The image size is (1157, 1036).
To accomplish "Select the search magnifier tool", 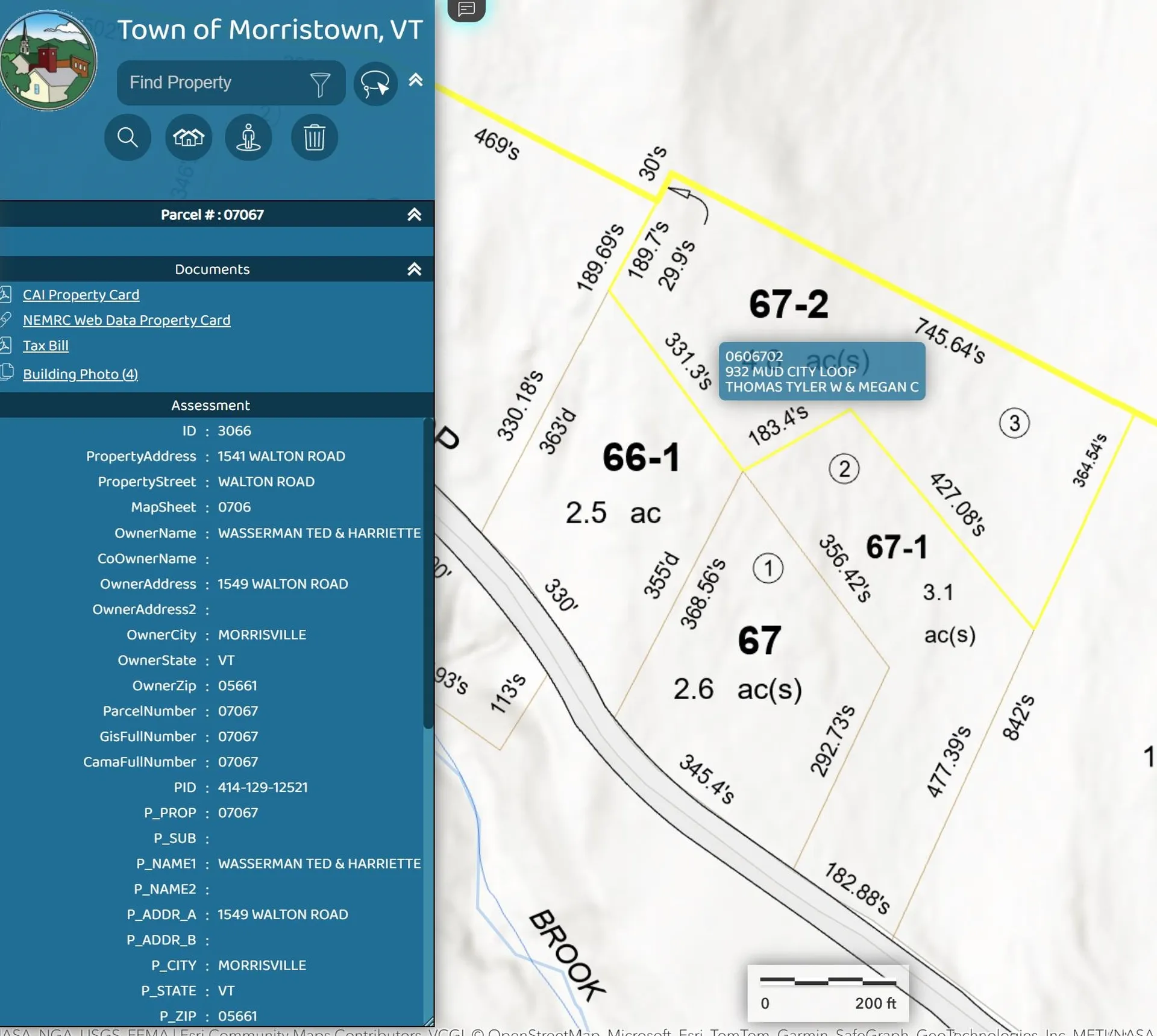I will [x=127, y=137].
